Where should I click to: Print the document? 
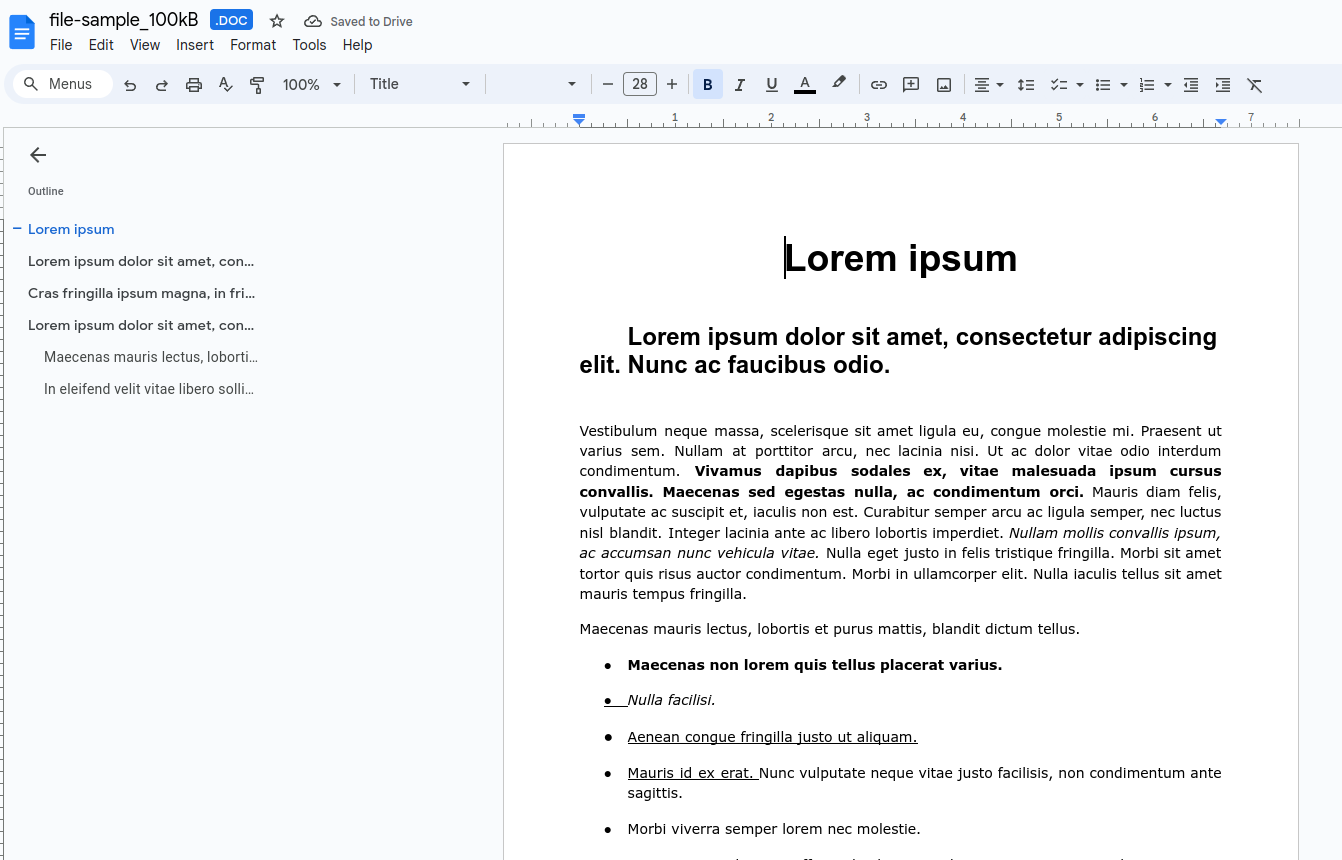pos(194,85)
